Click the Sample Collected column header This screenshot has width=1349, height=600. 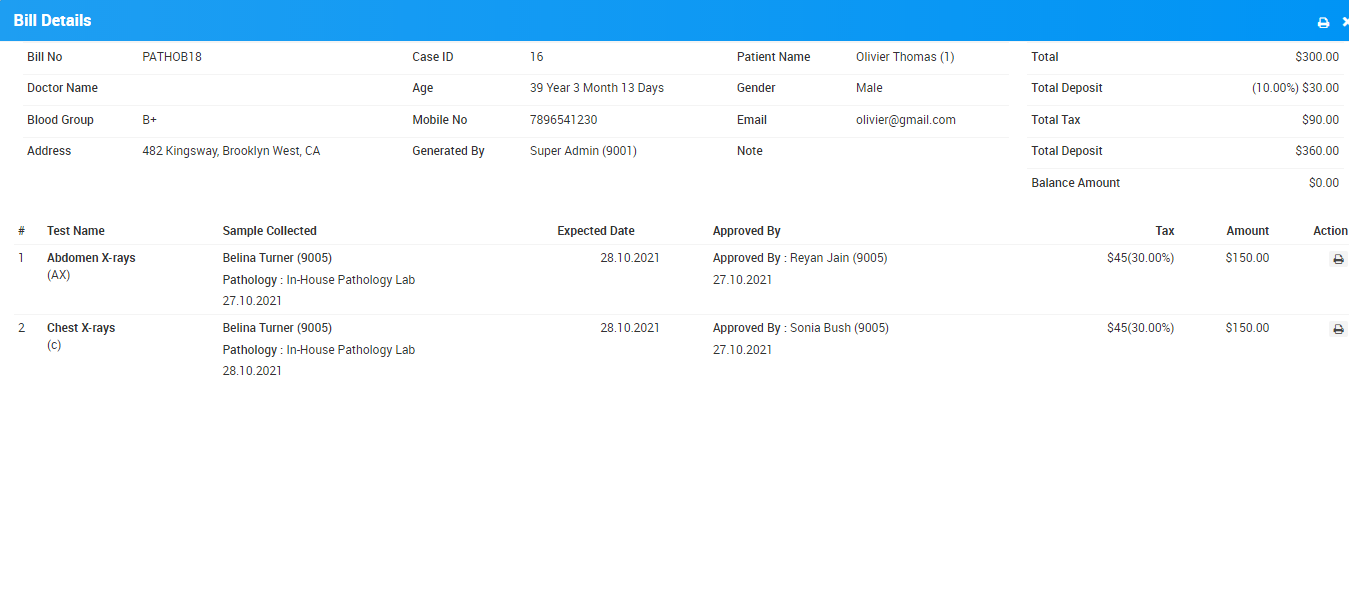pos(269,231)
